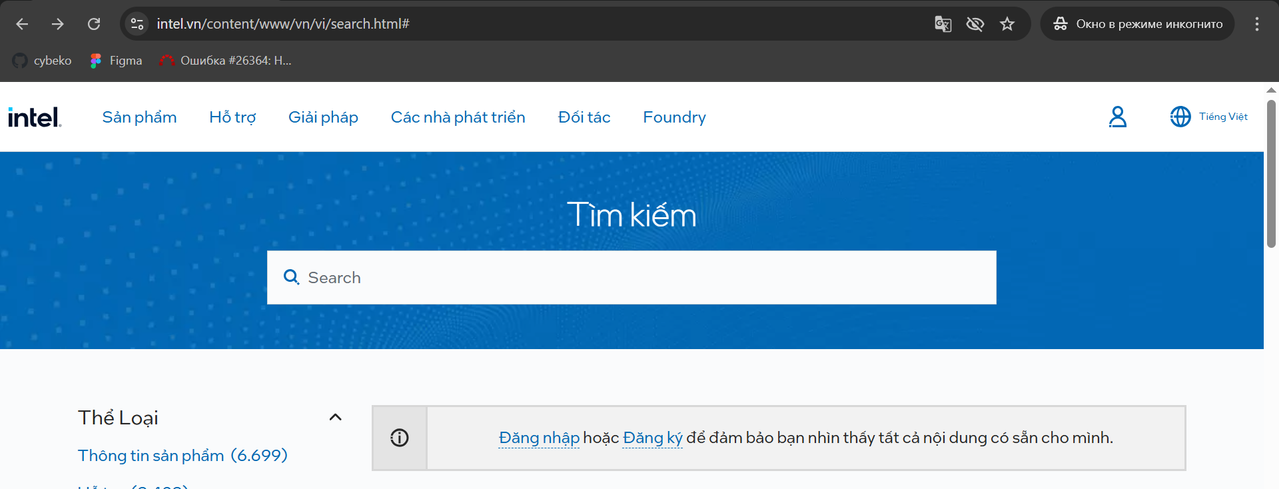The image size is (1279, 489).
Task: Click the Thể Loại heading
Action: point(118,418)
